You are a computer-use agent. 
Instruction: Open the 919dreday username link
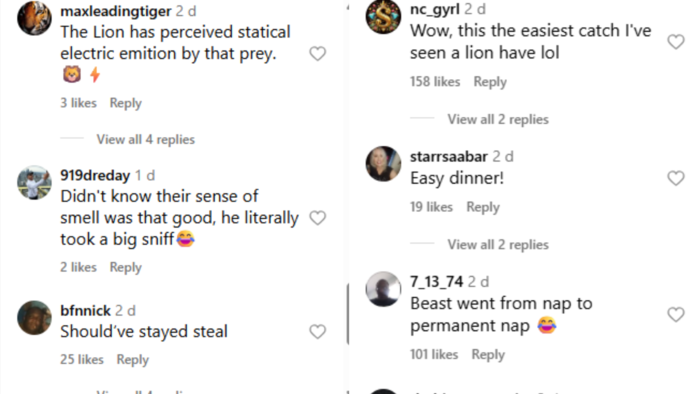pyautogui.click(x=95, y=175)
